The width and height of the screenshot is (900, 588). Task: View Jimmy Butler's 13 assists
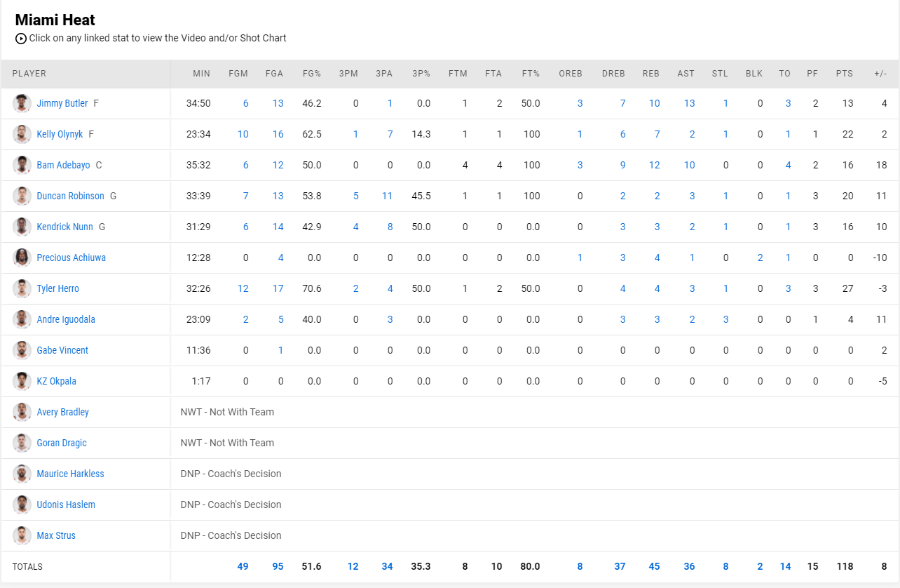689,103
